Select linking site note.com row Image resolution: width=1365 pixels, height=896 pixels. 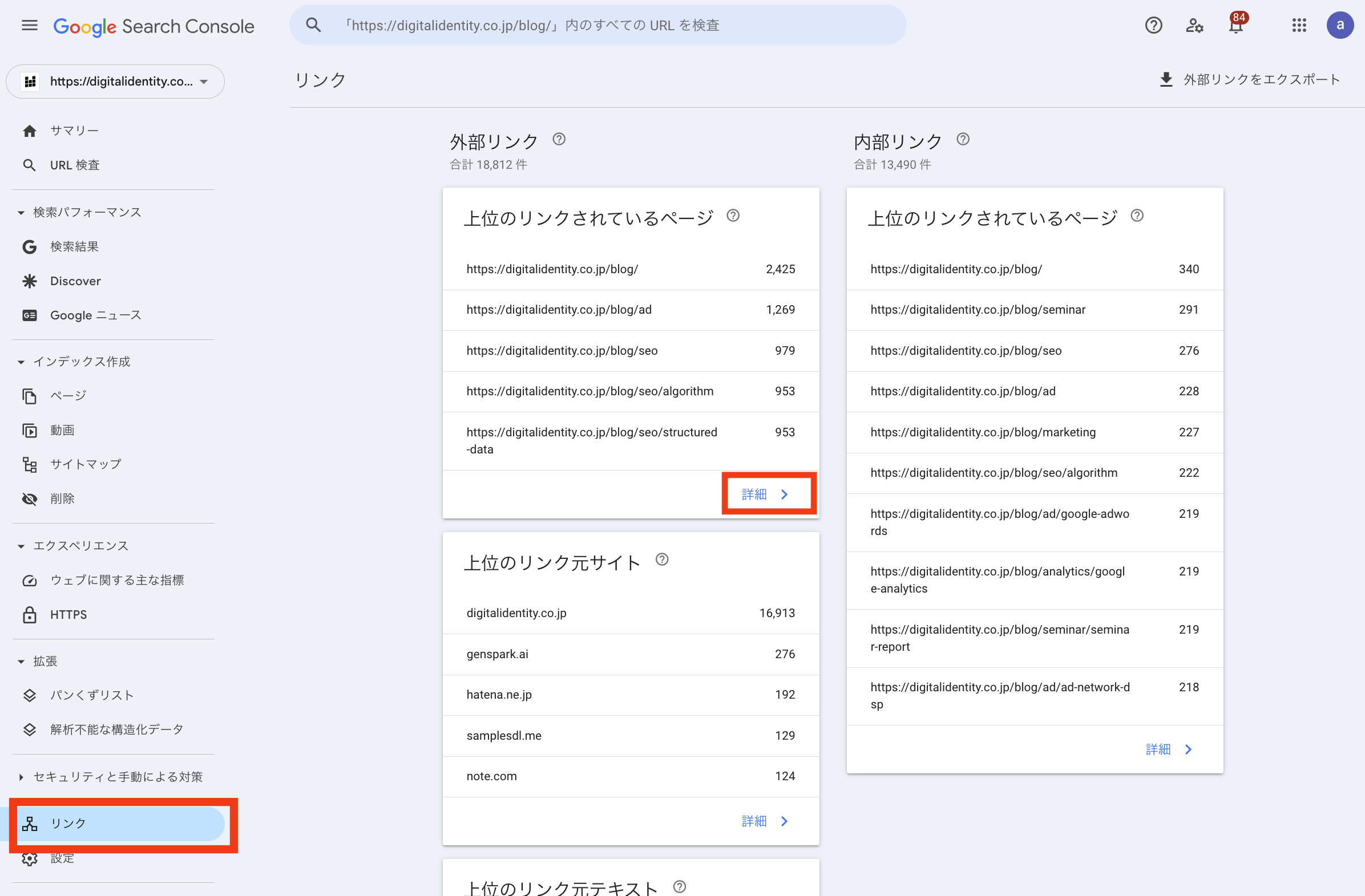tap(631, 776)
